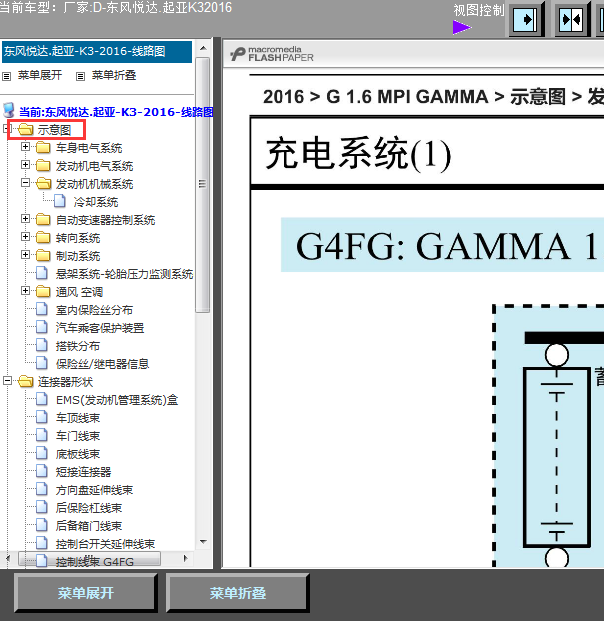Collapse the 示意图 root node
The height and width of the screenshot is (622, 604).
5,128
